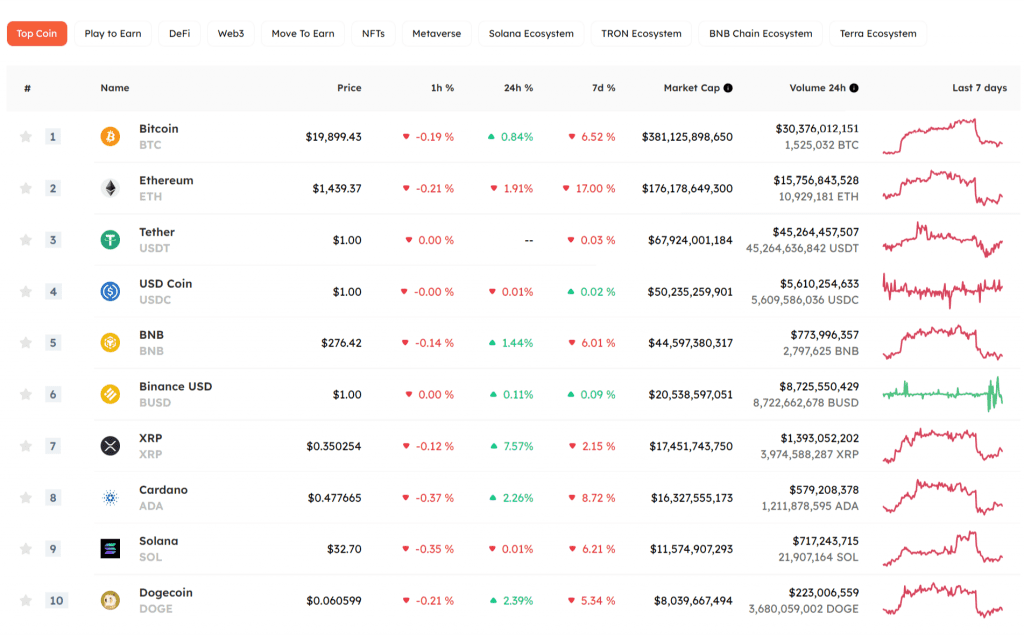Open the Dogecoin name link

click(x=166, y=593)
